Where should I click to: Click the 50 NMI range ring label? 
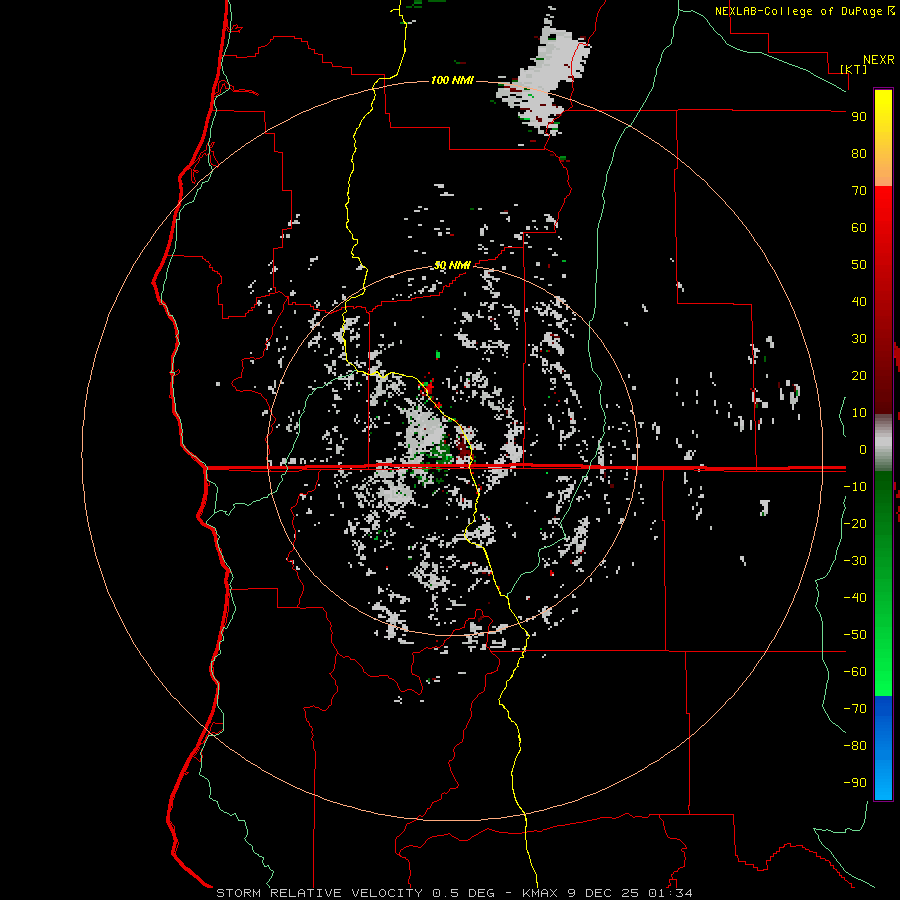click(x=452, y=265)
